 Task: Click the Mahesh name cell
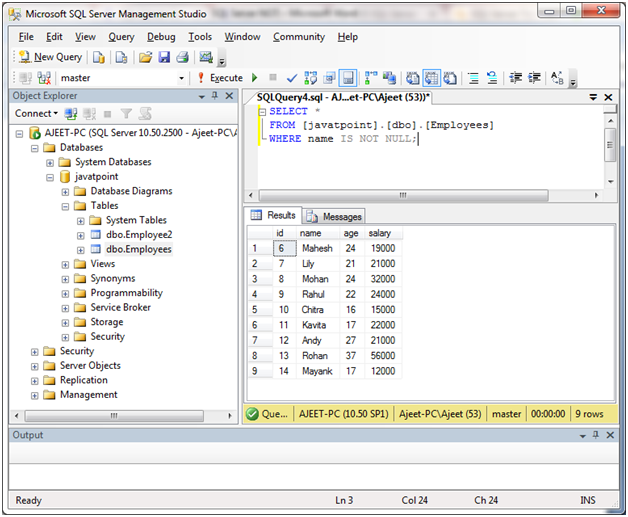pos(318,248)
